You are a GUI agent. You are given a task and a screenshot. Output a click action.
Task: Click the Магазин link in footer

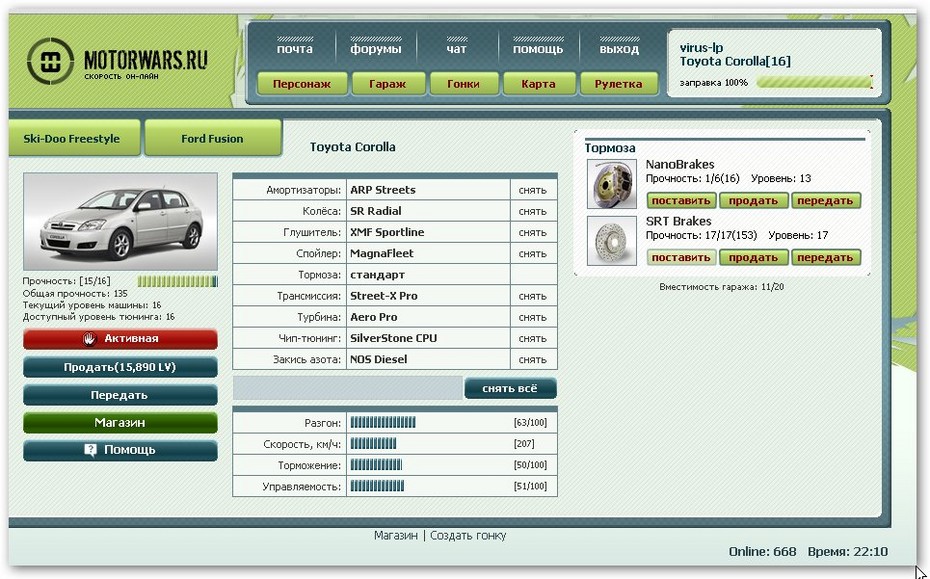tap(396, 536)
